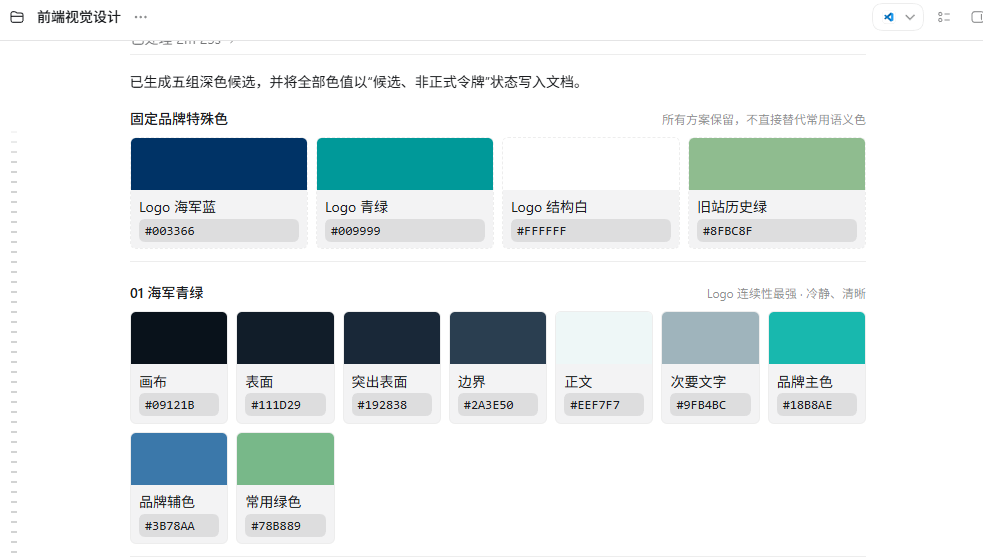
Task: Select the Logo 结构白 color swatch
Action: coord(591,164)
